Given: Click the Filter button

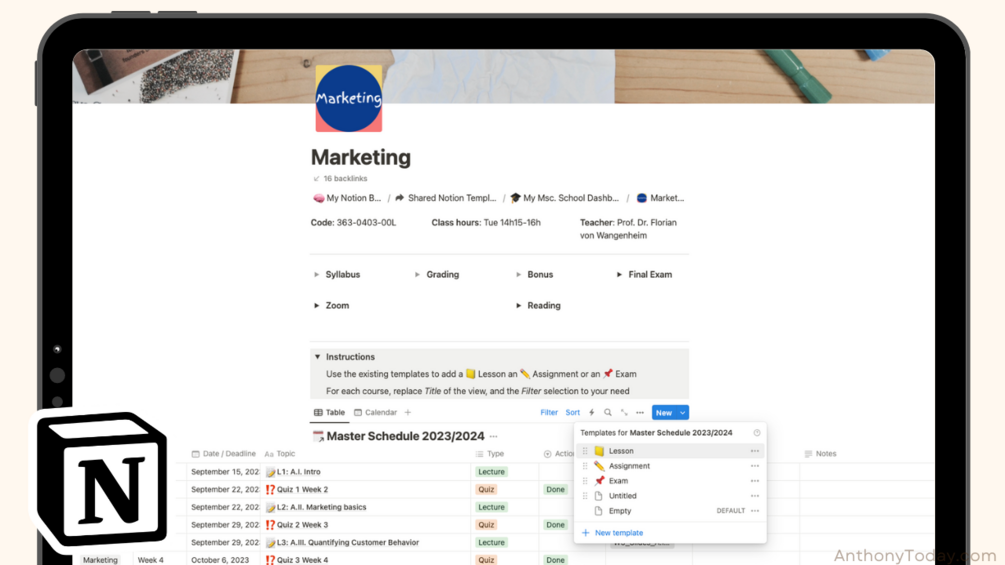Looking at the screenshot, I should click(x=549, y=413).
